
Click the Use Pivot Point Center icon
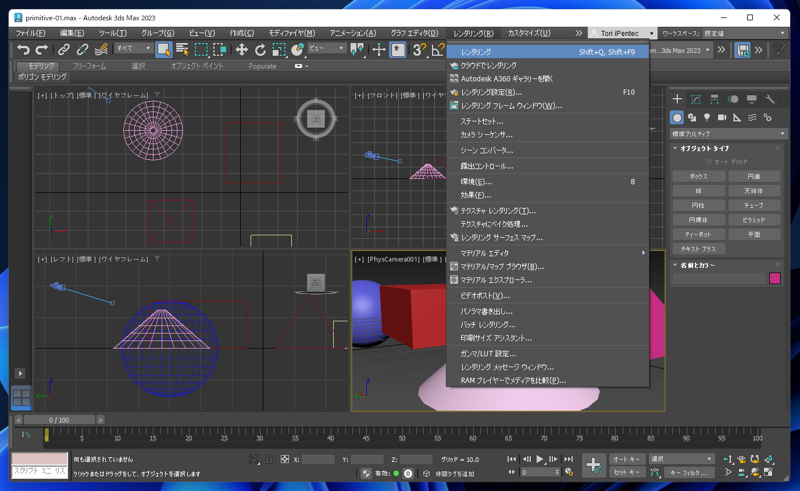coord(357,50)
